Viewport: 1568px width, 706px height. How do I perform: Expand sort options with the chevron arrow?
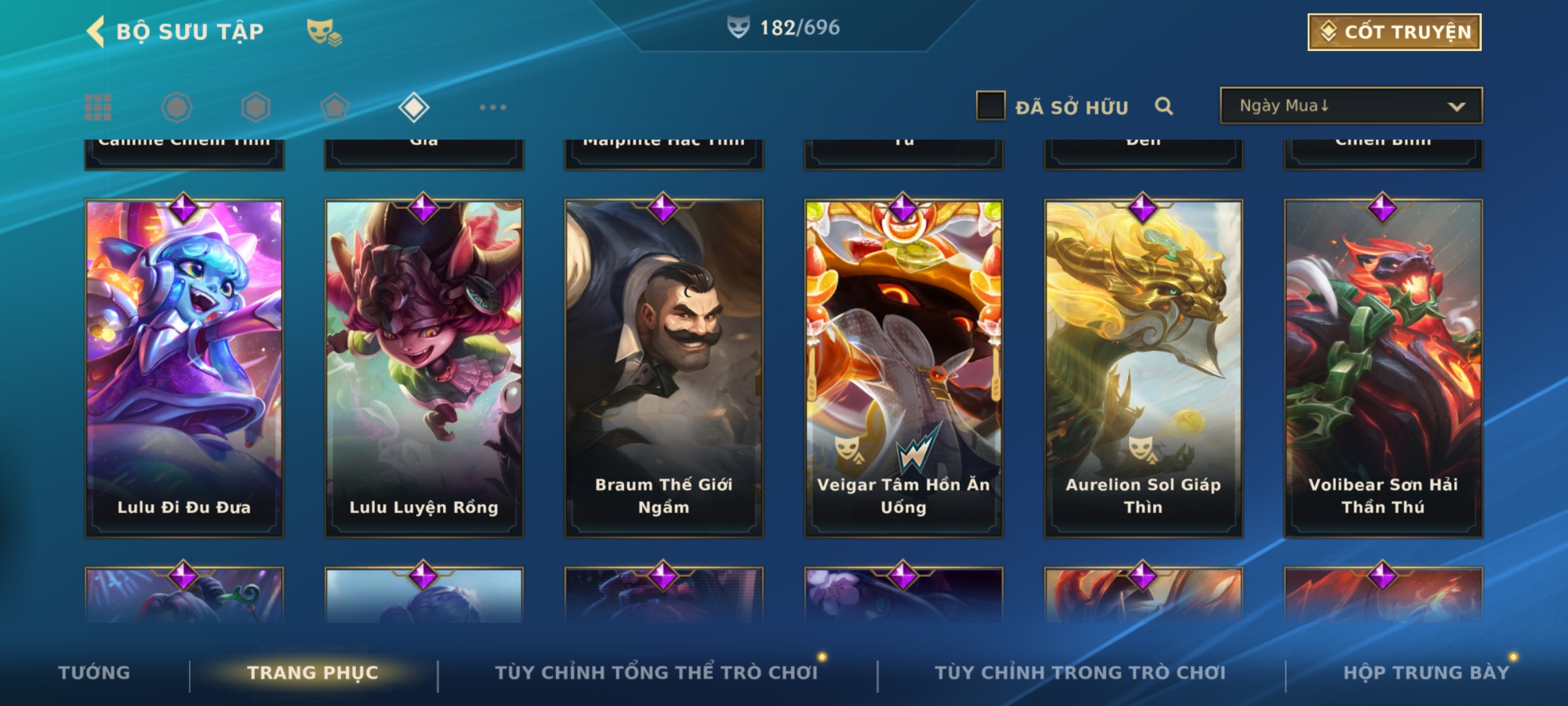click(1456, 107)
